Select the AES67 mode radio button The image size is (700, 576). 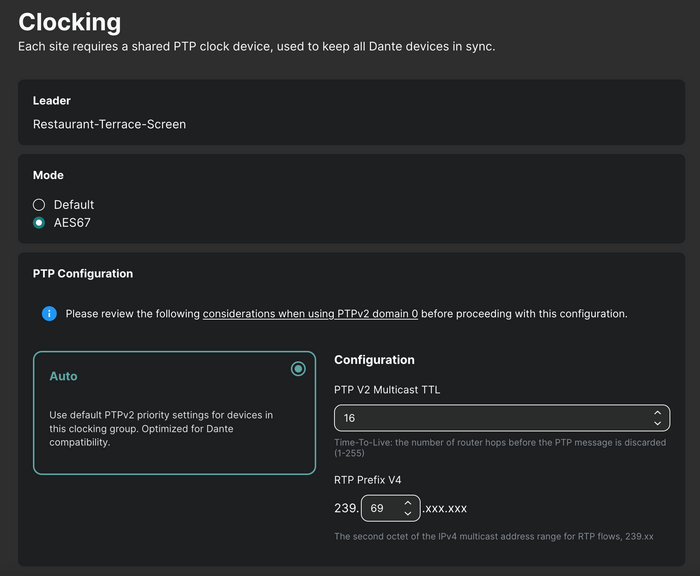click(39, 223)
